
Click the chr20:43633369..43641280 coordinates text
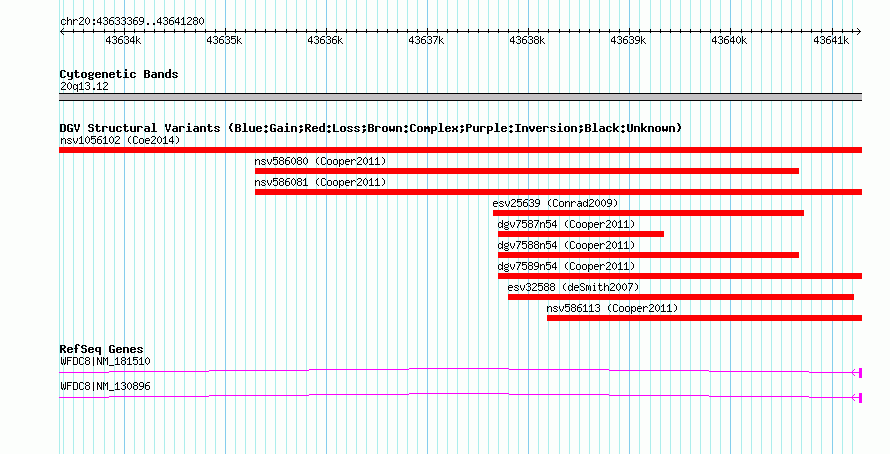click(132, 22)
